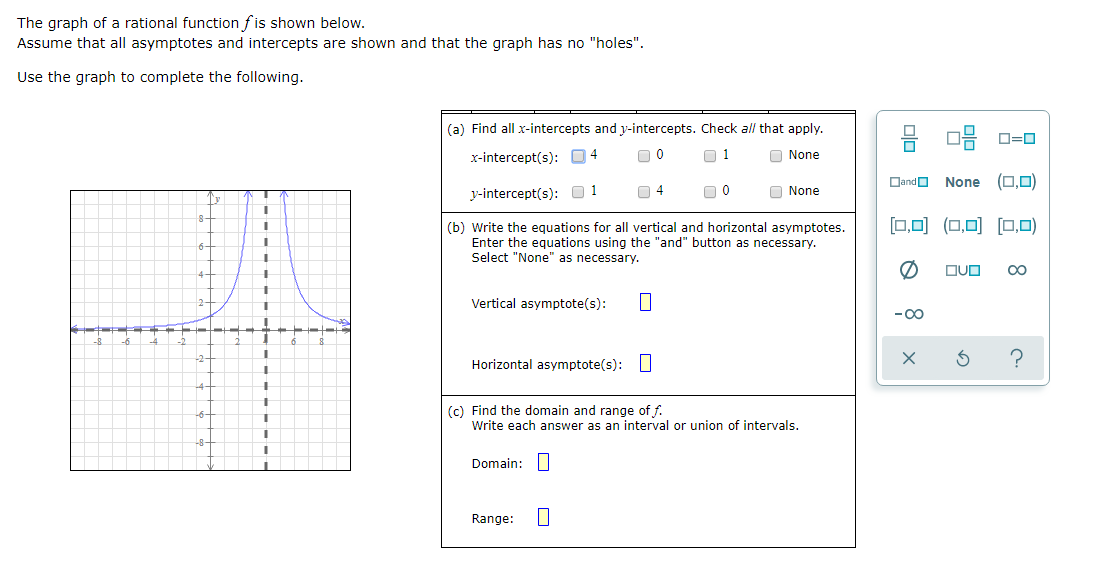Insert the equals template icon
Image resolution: width=1093 pixels, height=579 pixels.
point(1016,137)
